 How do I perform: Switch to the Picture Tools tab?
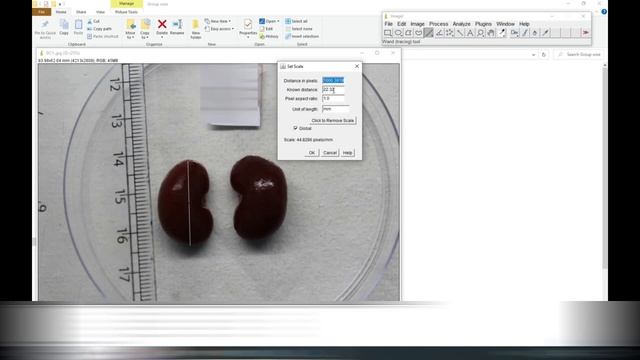126,12
